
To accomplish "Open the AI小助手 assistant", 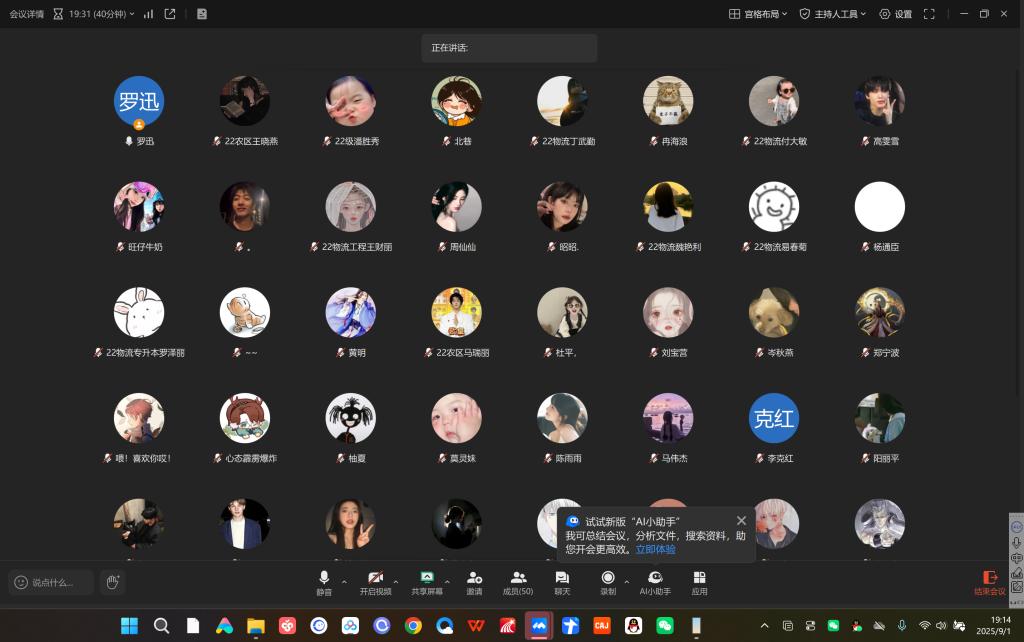I will 655,582.
